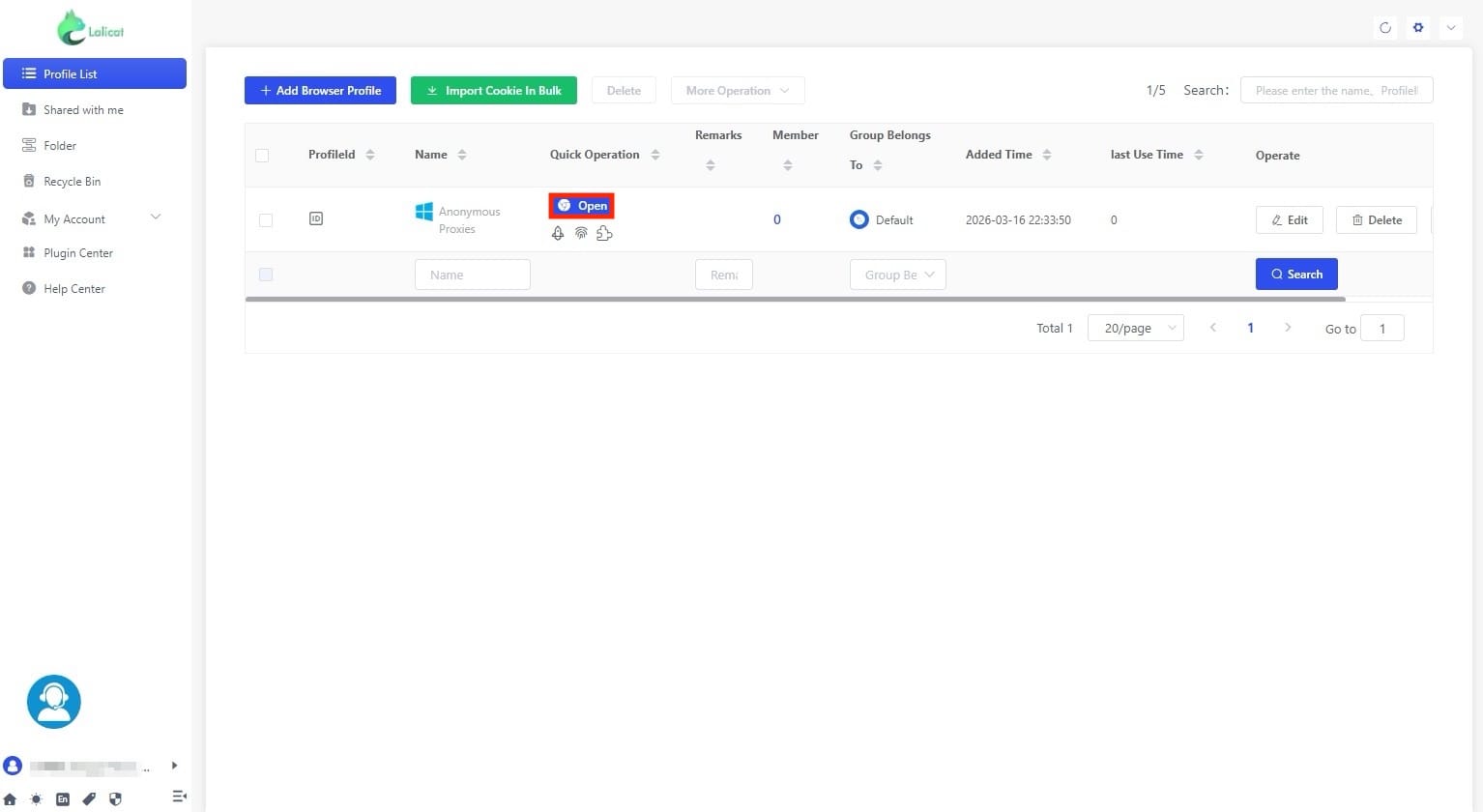Click the shield icon in the bottom toolbar

tap(115, 798)
